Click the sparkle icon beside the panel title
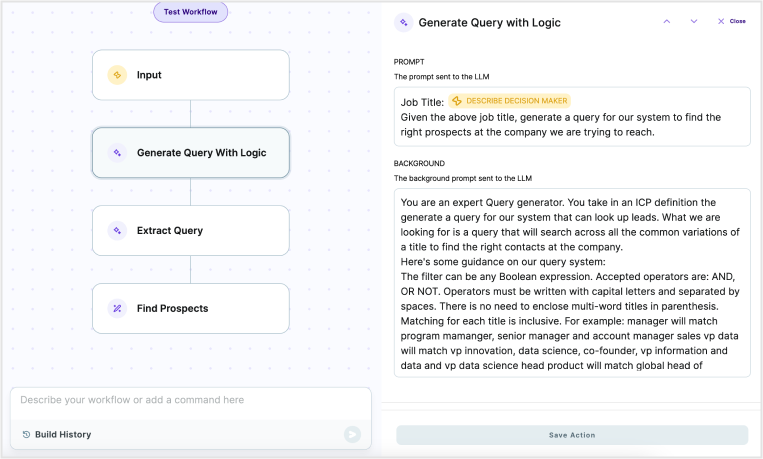The height and width of the screenshot is (459, 763). coord(403,22)
